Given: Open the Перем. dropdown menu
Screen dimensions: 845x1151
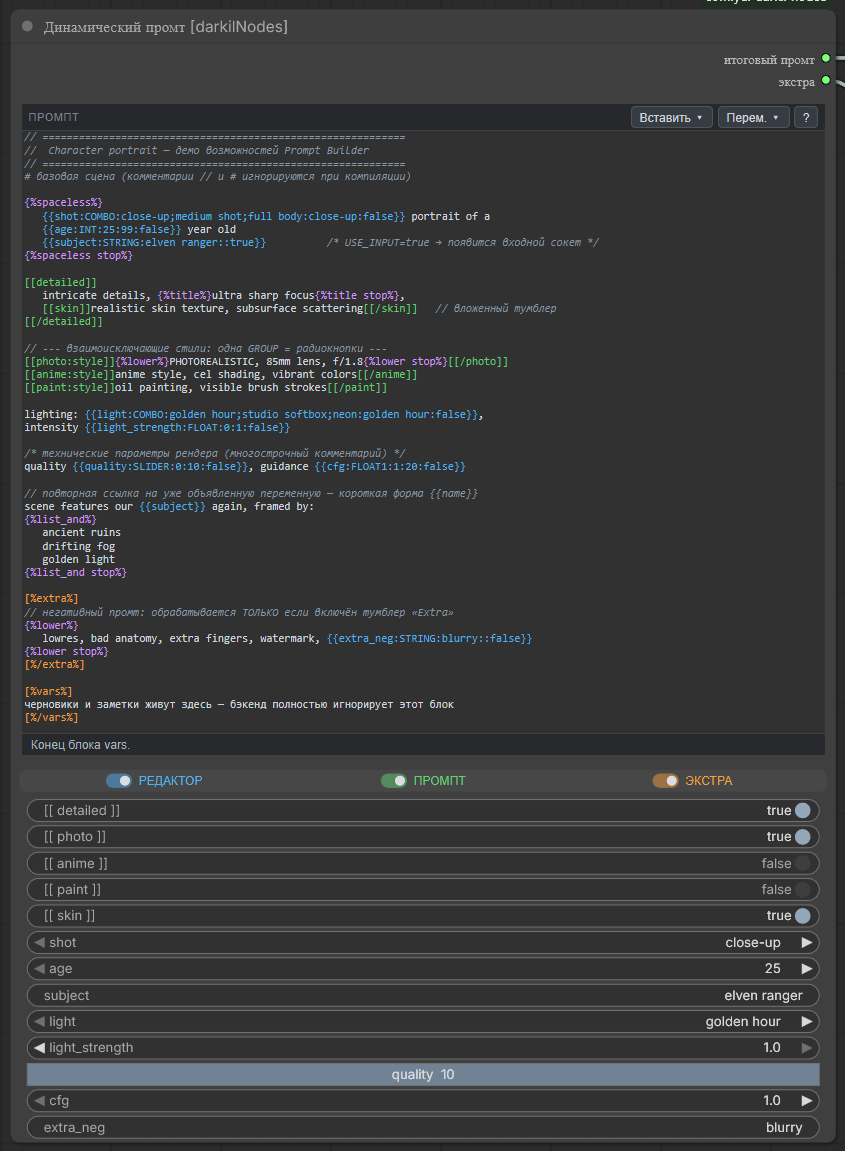Looking at the screenshot, I should click(x=752, y=117).
